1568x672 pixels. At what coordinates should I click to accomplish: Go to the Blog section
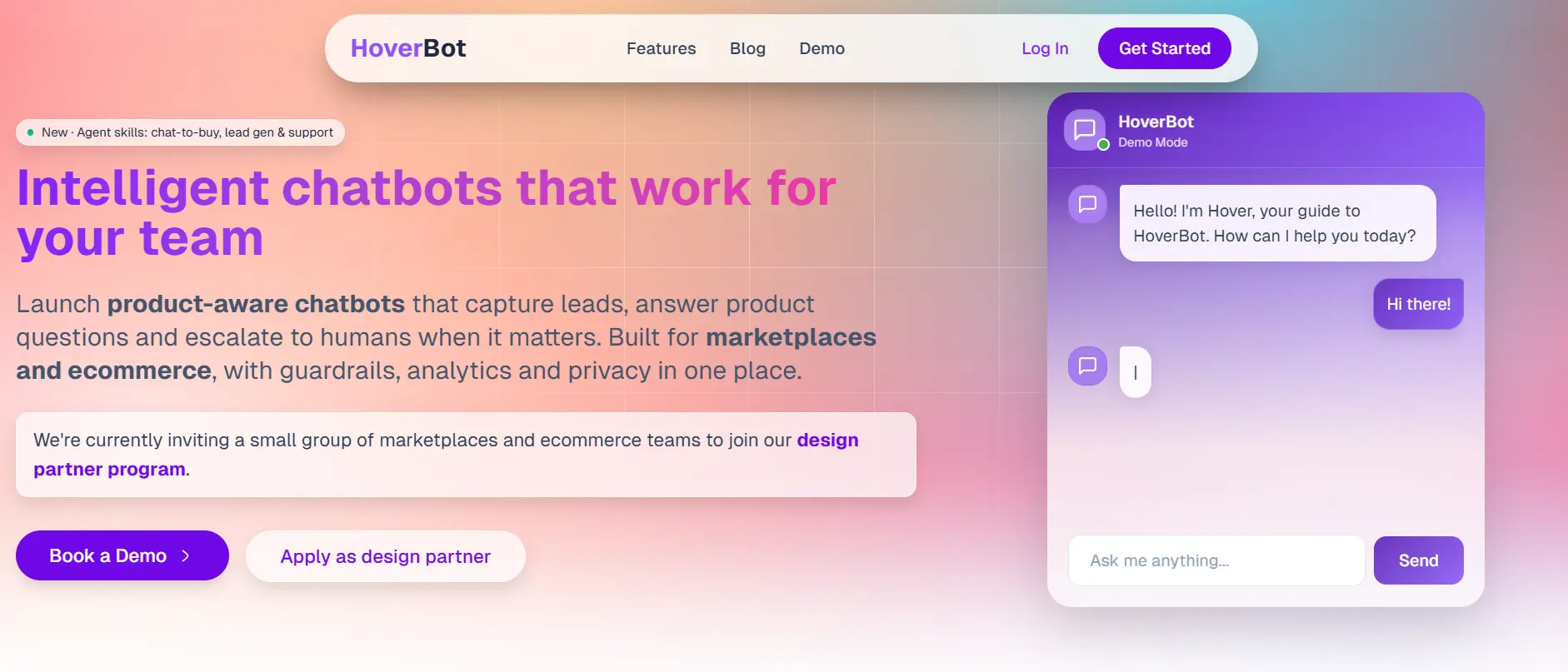click(747, 48)
